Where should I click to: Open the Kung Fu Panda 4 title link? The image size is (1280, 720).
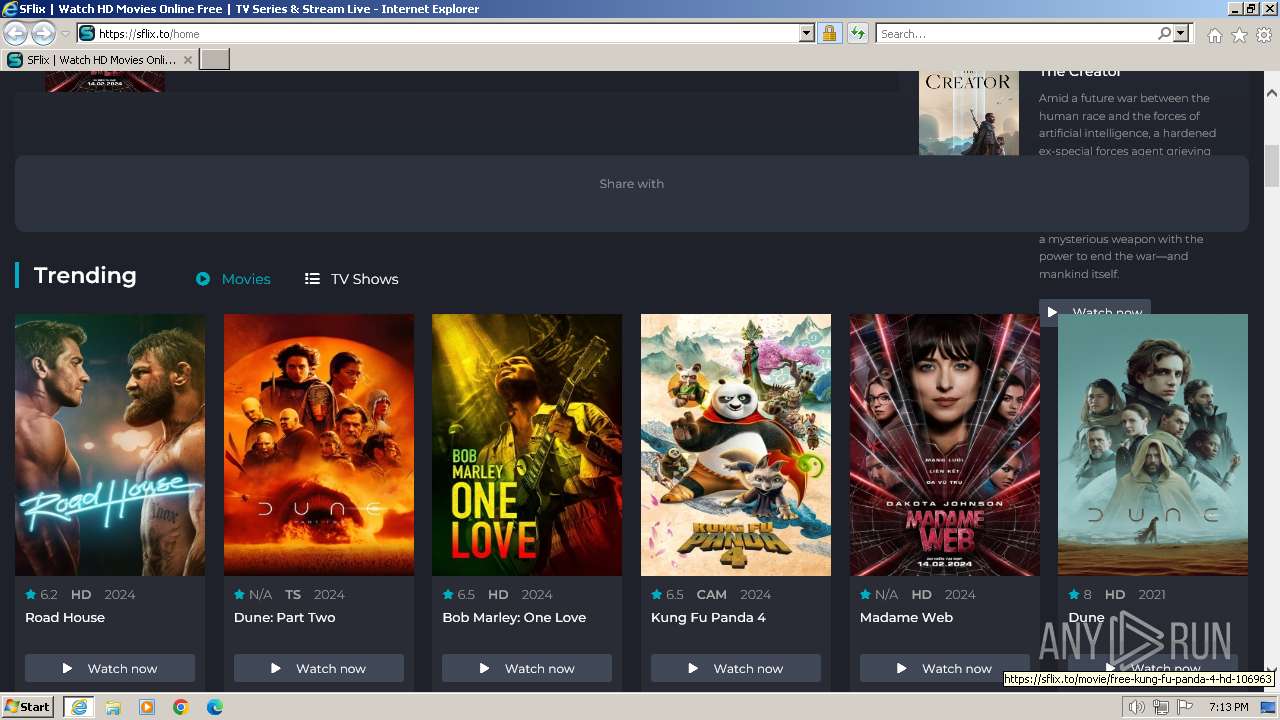tap(708, 617)
